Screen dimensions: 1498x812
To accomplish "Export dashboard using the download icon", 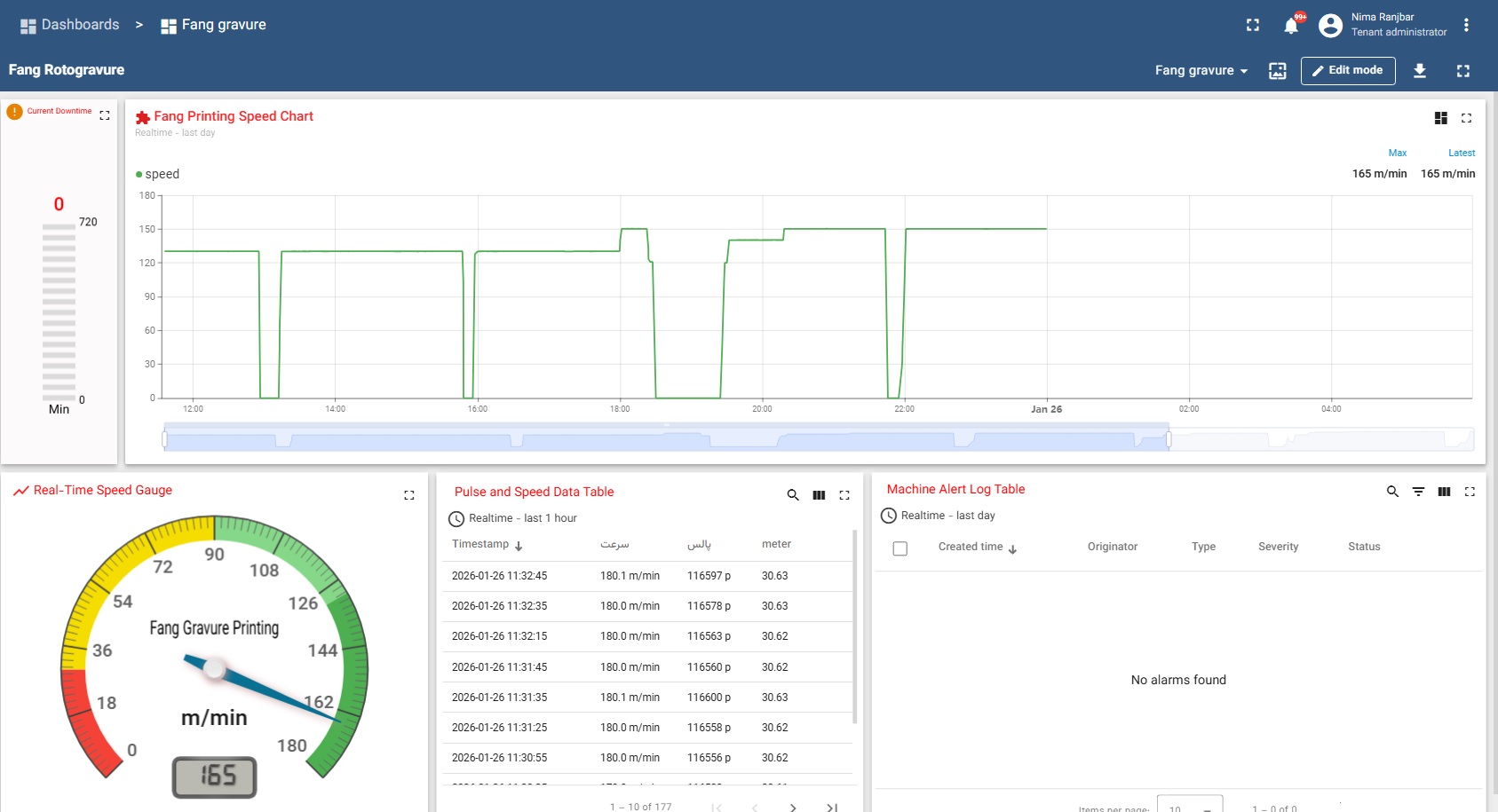I will coord(1420,71).
